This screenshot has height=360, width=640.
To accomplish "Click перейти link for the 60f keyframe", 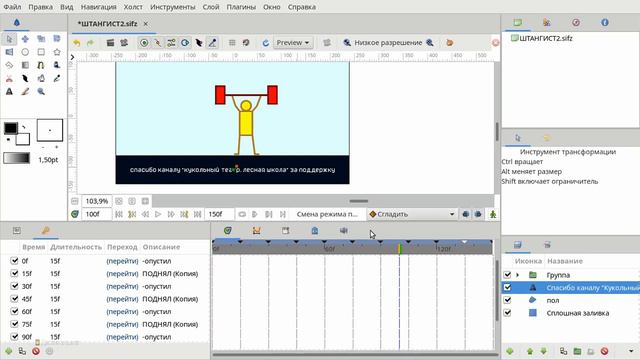I will pyautogui.click(x=122, y=311).
